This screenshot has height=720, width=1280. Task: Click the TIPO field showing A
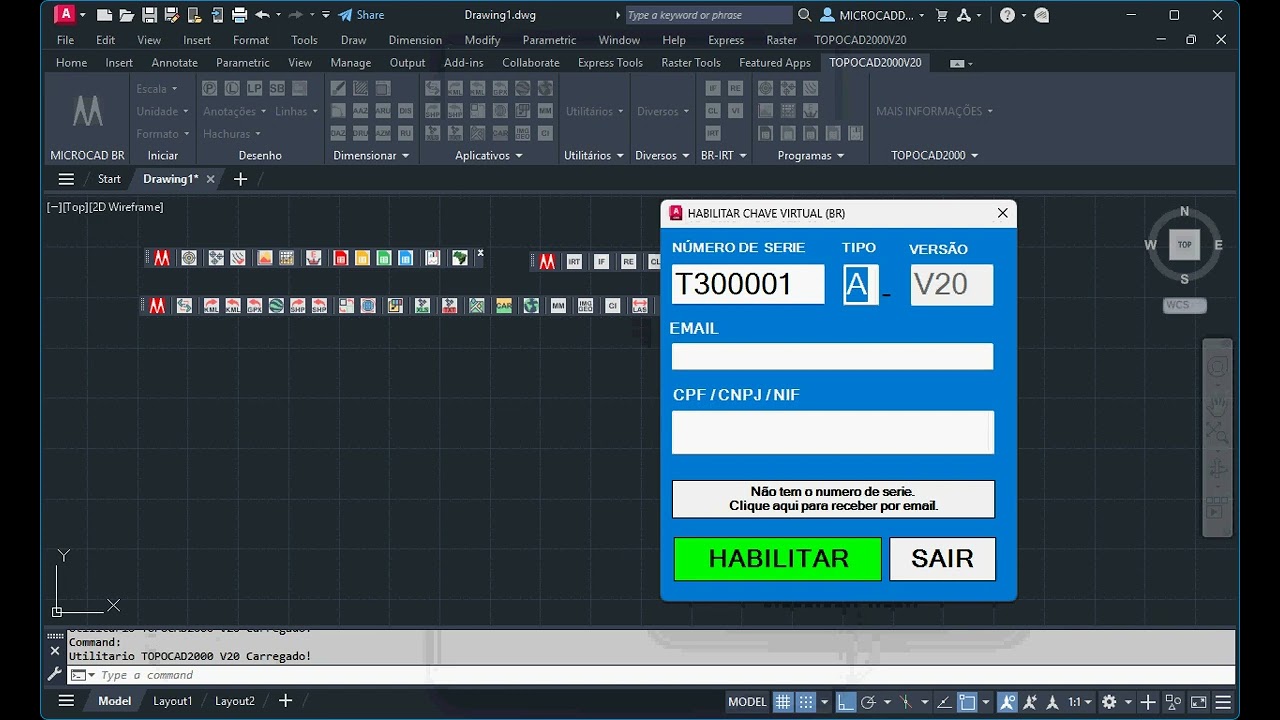point(860,285)
